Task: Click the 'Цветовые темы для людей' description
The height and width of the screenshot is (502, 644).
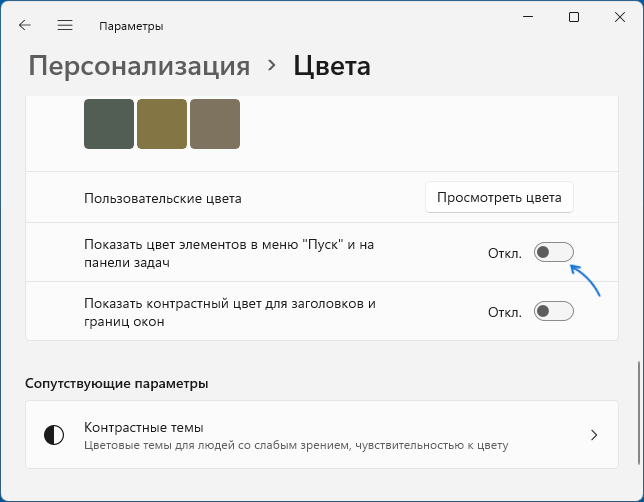Action: 296,445
